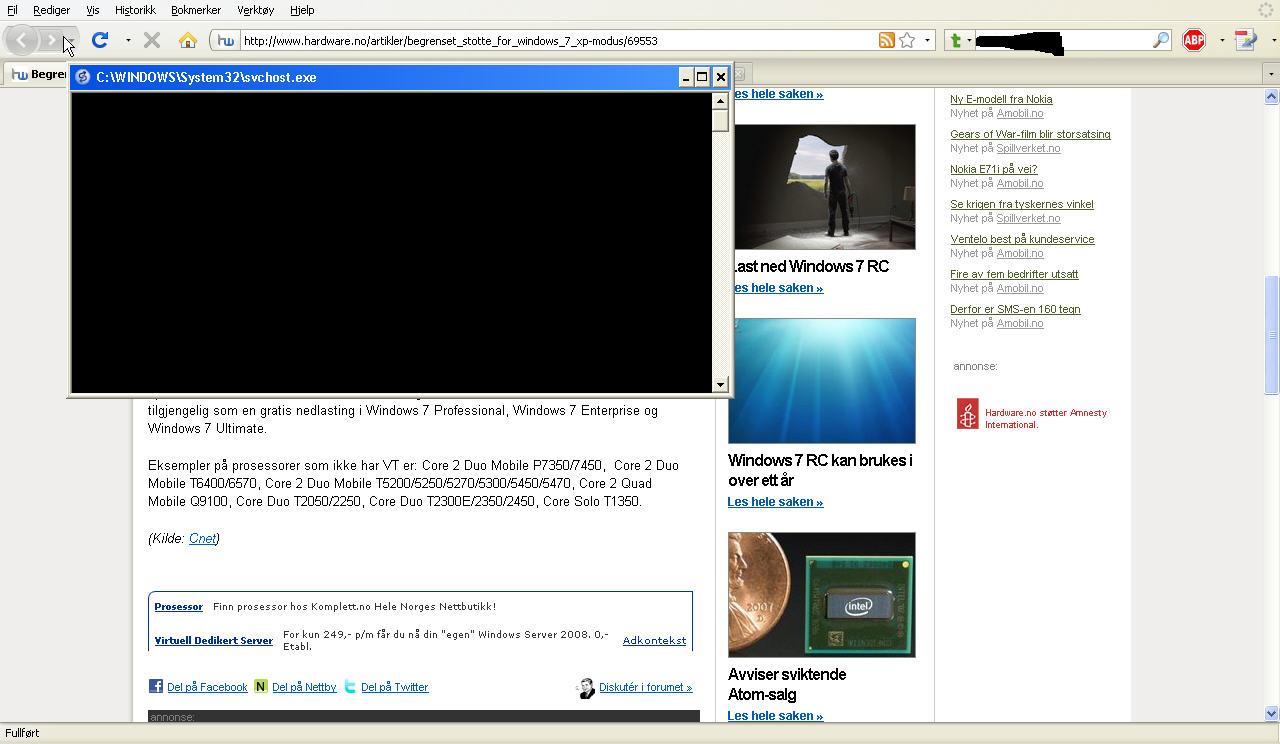The width and height of the screenshot is (1280, 744).
Task: Open the Historikk menu
Action: (135, 10)
